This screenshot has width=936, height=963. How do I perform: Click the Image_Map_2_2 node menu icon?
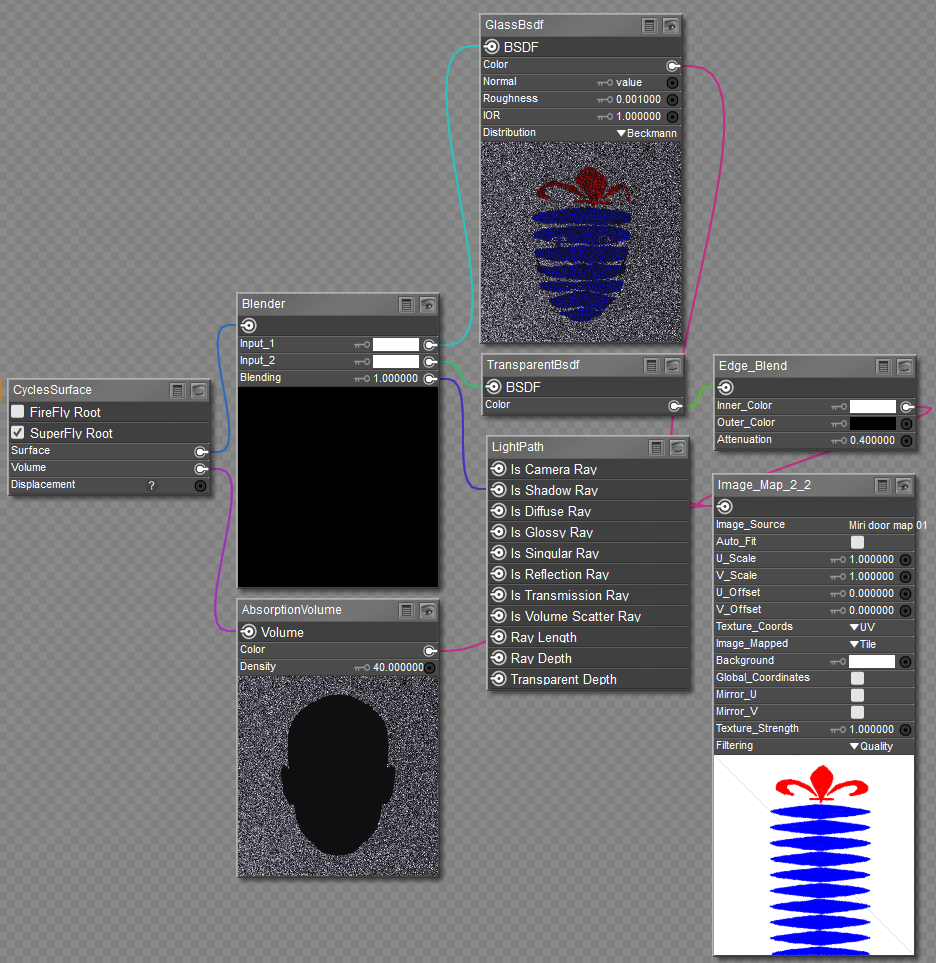(883, 485)
